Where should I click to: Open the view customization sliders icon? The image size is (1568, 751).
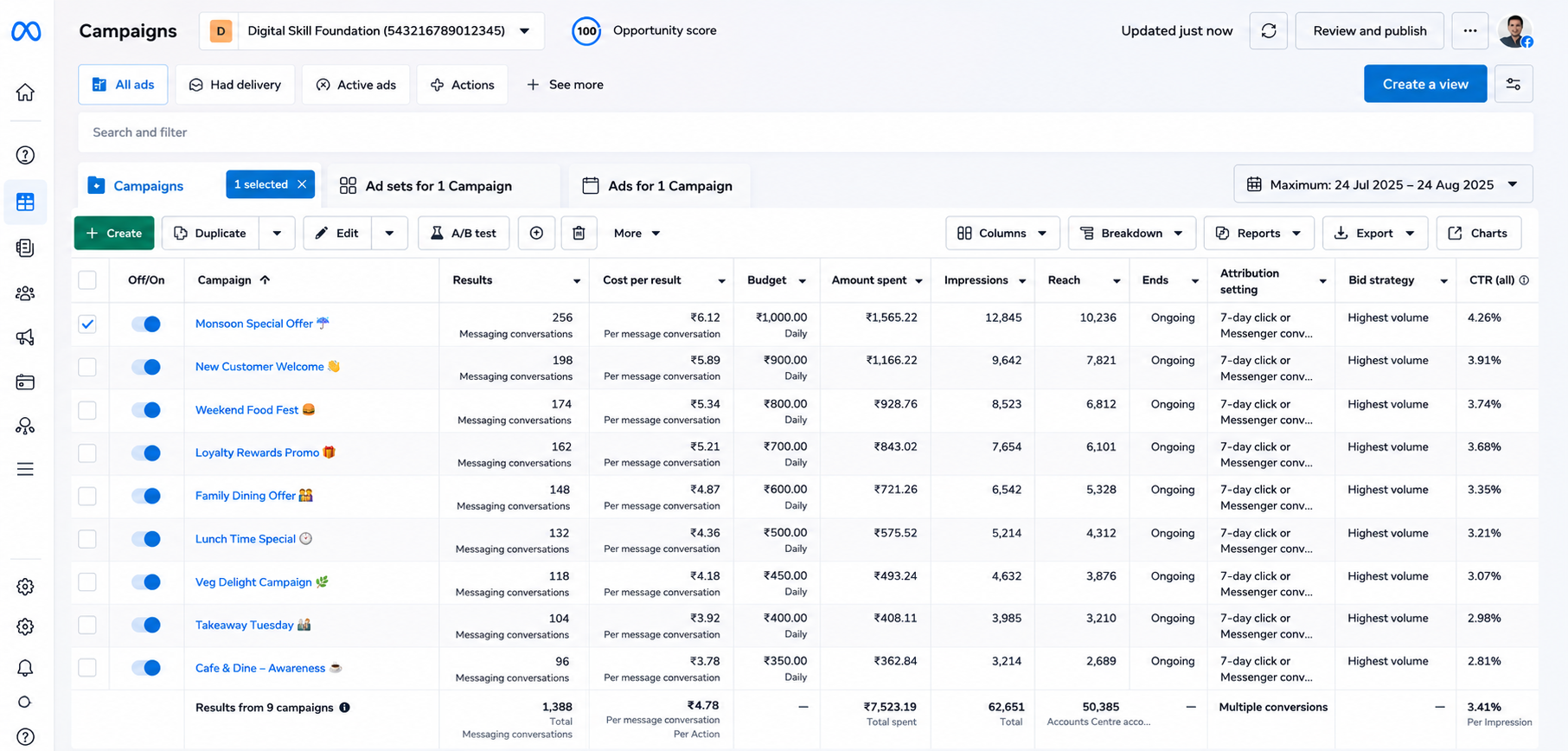tap(1514, 84)
